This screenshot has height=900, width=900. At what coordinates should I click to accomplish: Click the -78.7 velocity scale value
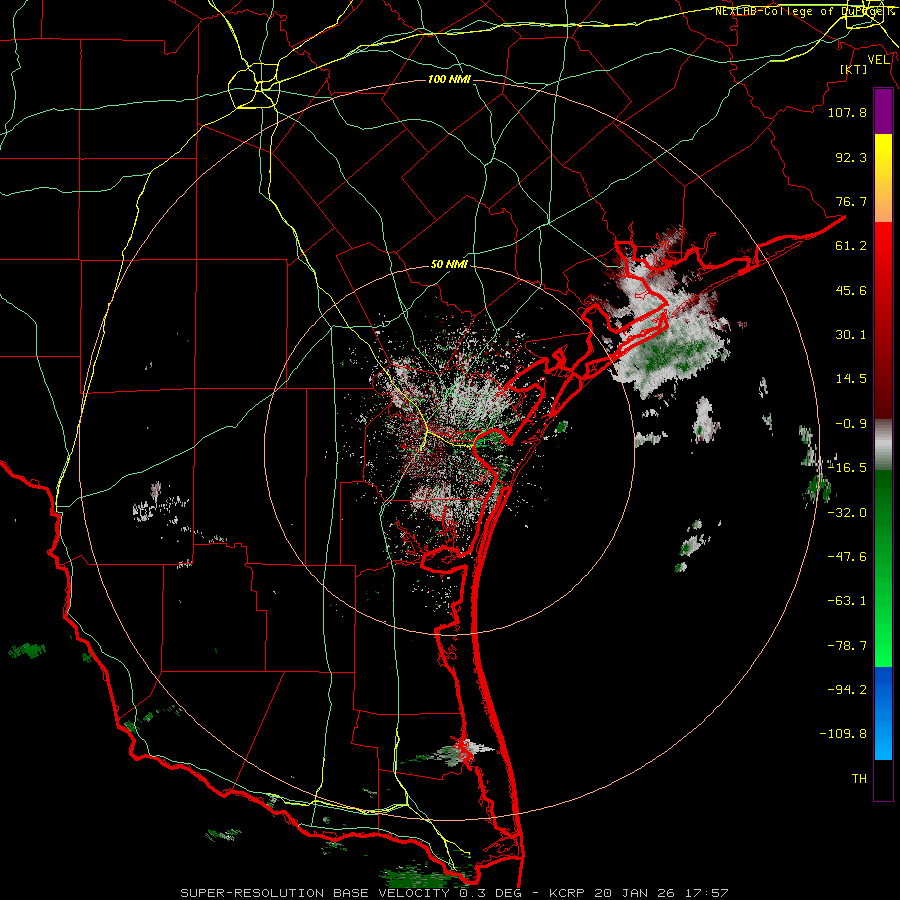point(847,646)
